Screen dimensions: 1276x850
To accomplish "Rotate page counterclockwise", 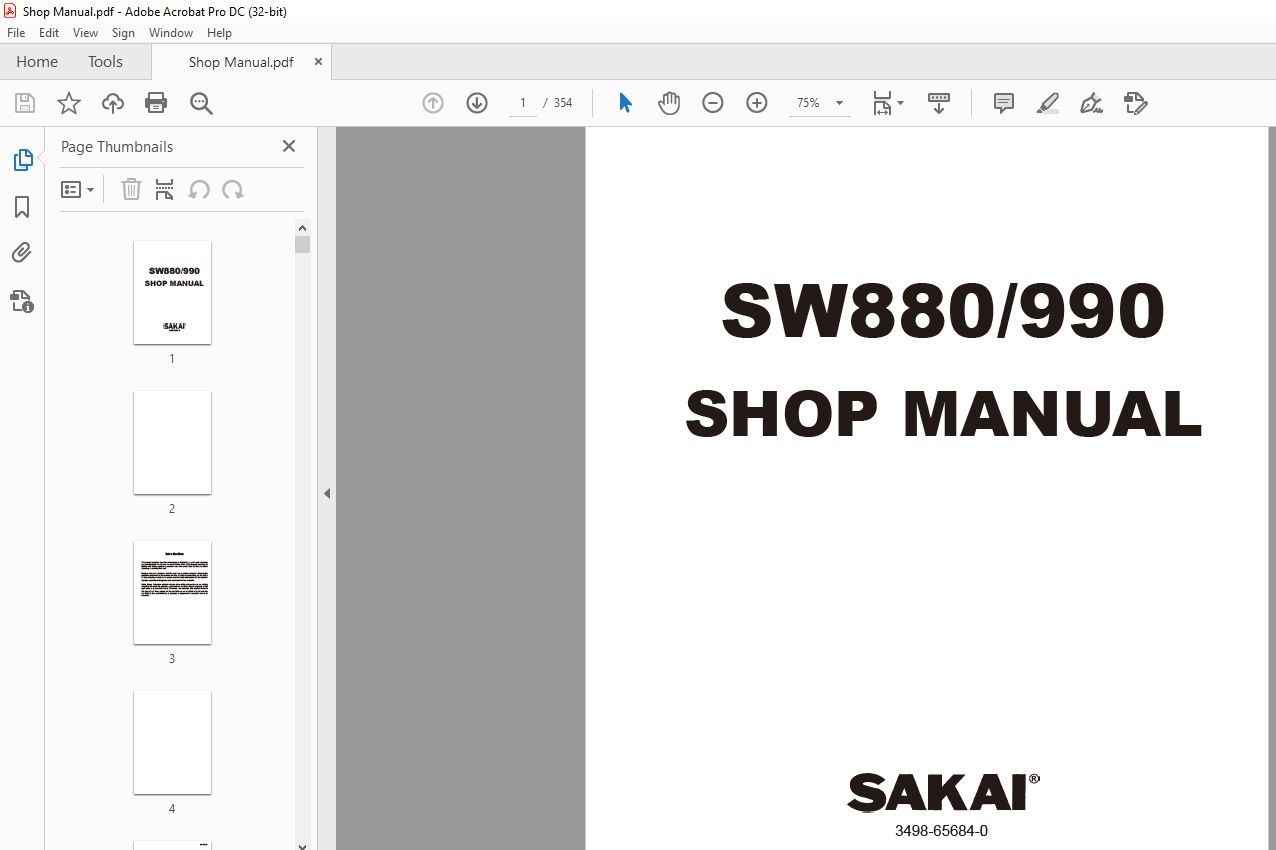I will tap(199, 189).
